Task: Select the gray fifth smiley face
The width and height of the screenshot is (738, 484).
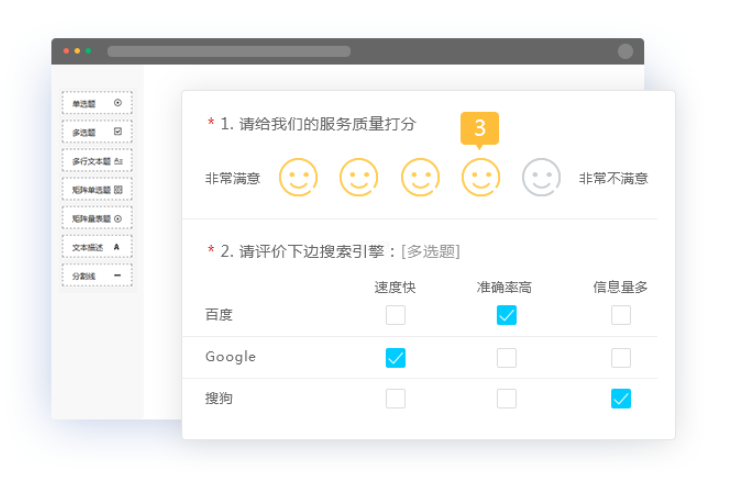Action: (542, 178)
